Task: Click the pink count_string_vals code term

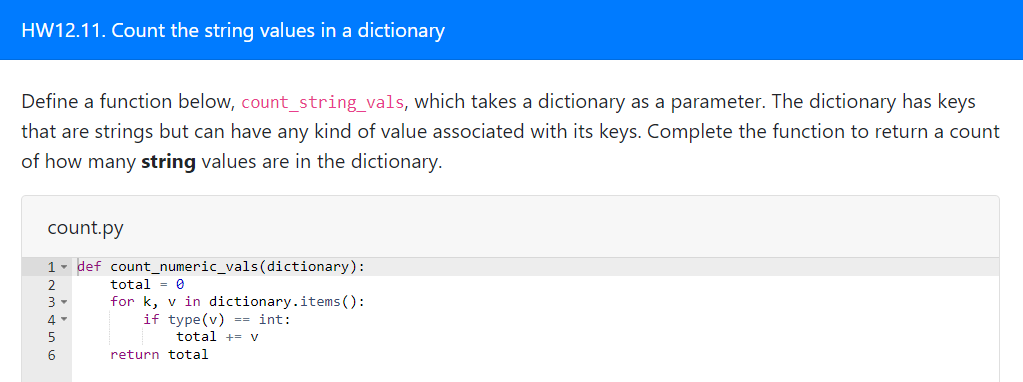Action: [x=323, y=103]
